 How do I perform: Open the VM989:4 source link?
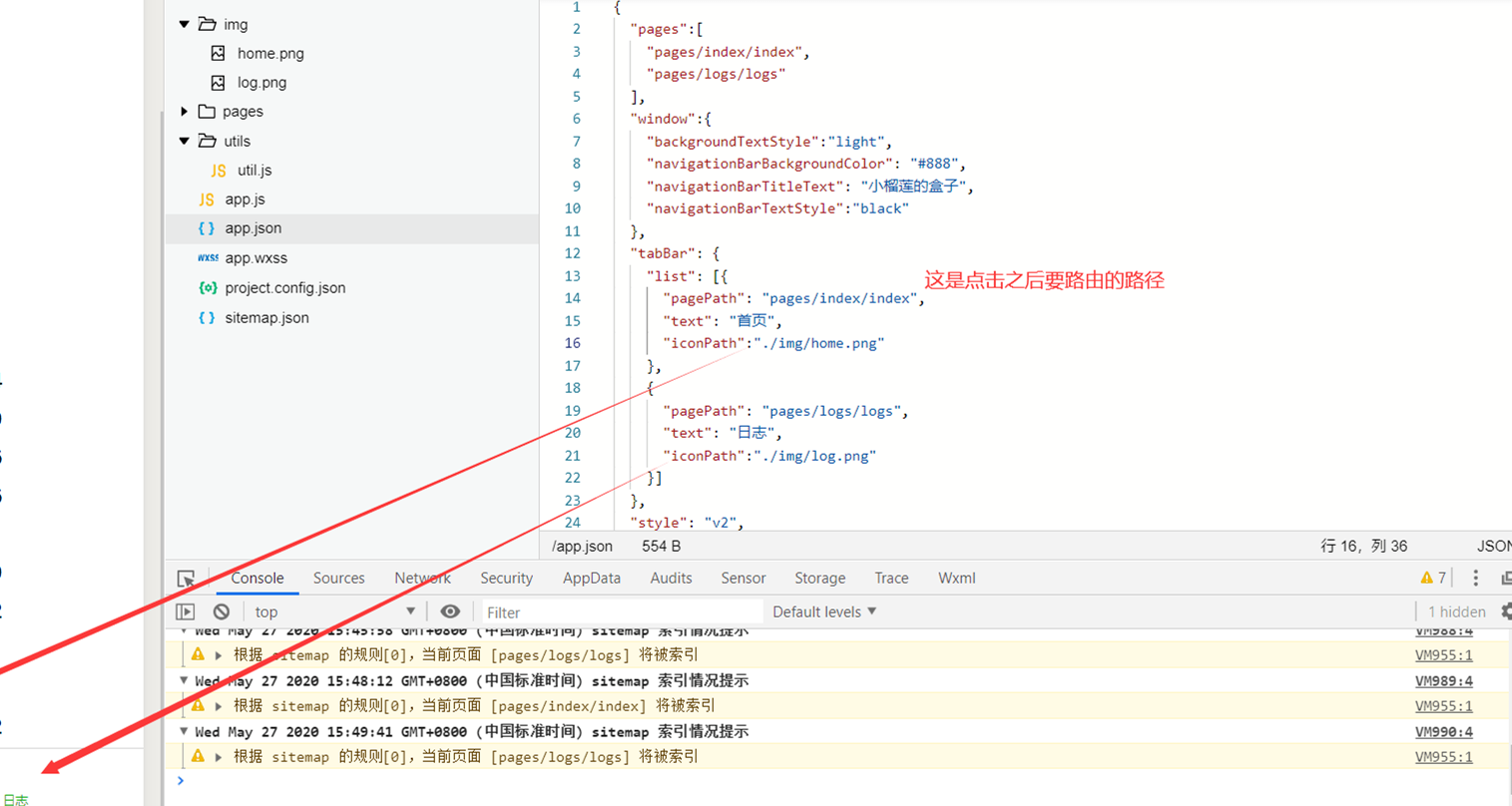click(1443, 681)
